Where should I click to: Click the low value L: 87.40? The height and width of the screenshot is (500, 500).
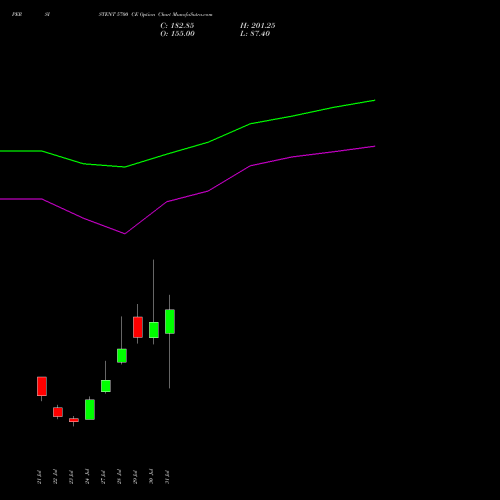255,34
